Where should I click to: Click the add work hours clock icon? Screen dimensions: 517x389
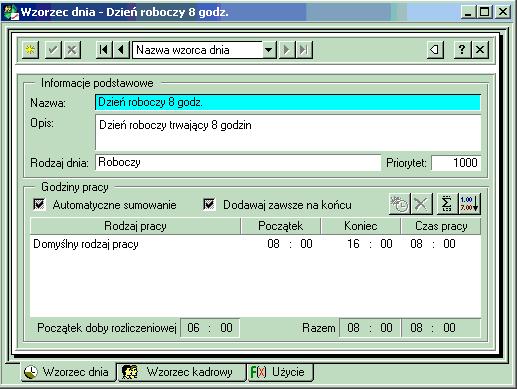[399, 204]
